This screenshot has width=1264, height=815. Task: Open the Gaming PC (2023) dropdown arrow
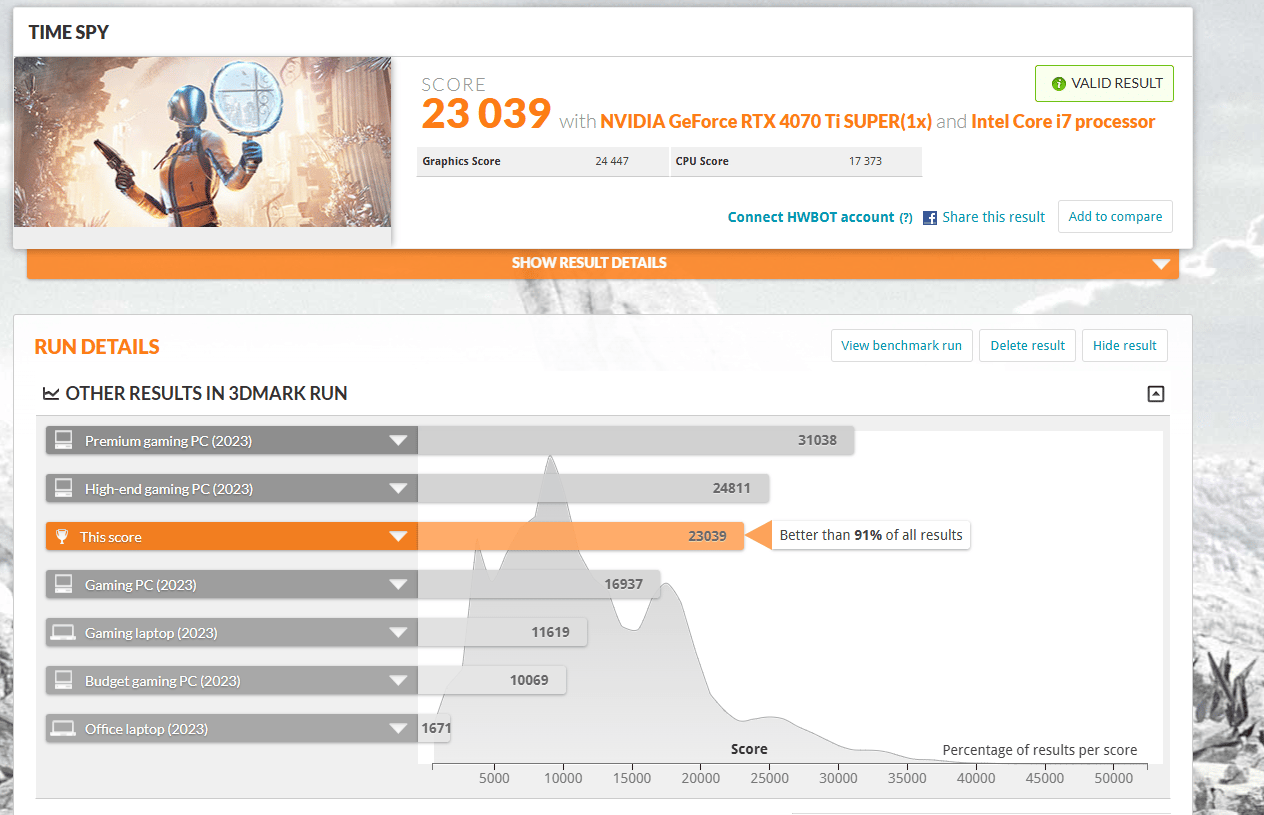[398, 585]
